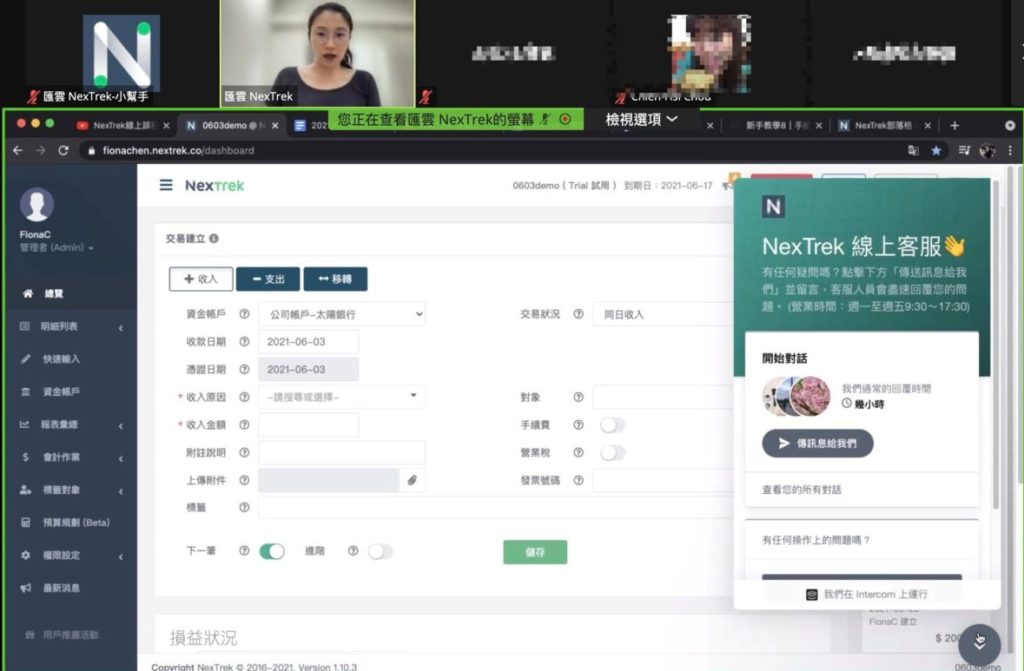This screenshot has height=671, width=1024.
Task: Click the help icon next to 憑證日期
Action: coord(244,369)
